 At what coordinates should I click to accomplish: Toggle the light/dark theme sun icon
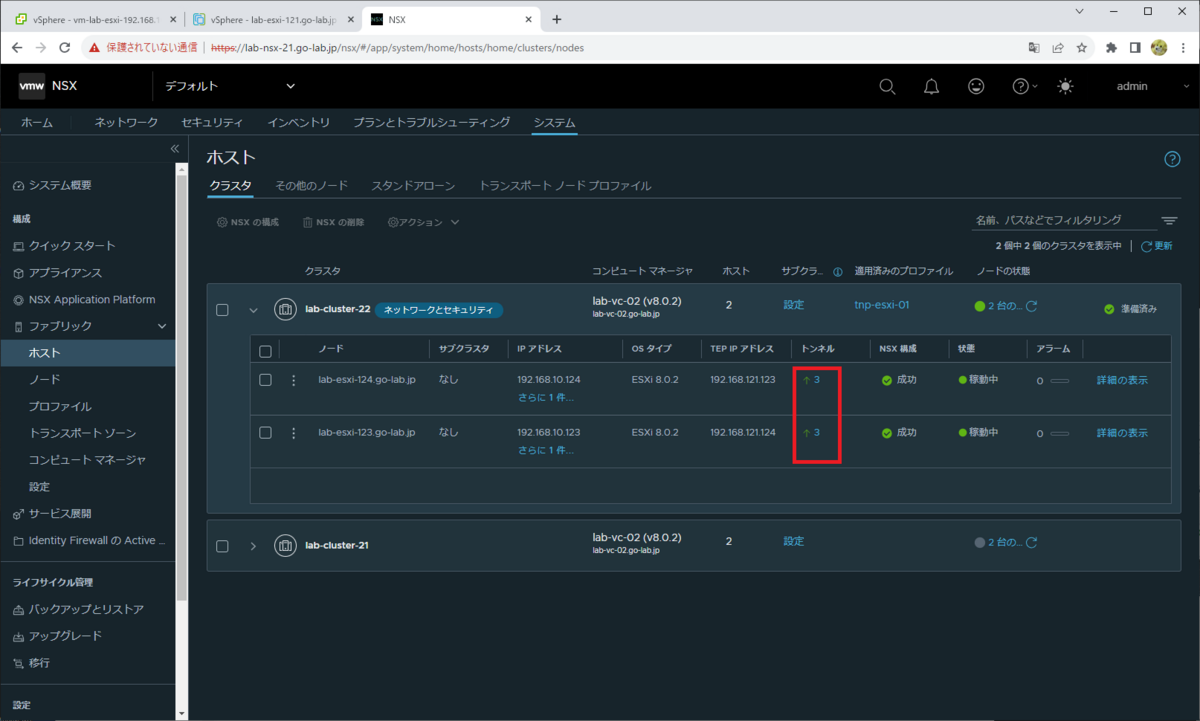click(x=1065, y=87)
